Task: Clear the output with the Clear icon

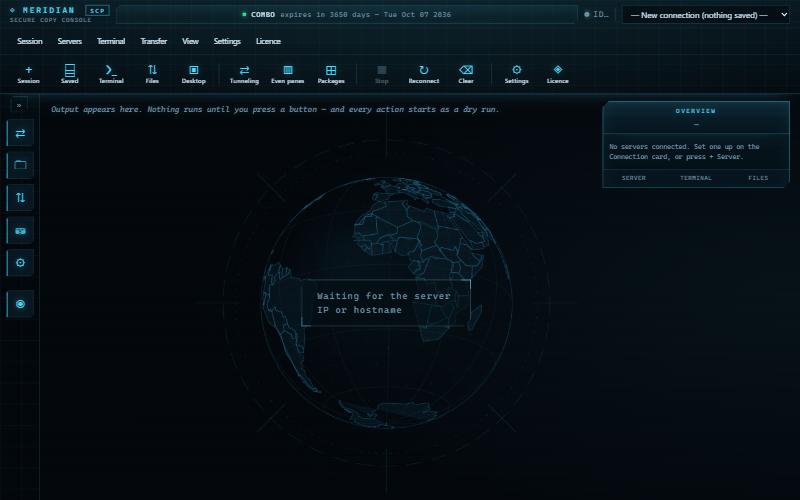Action: tap(466, 74)
